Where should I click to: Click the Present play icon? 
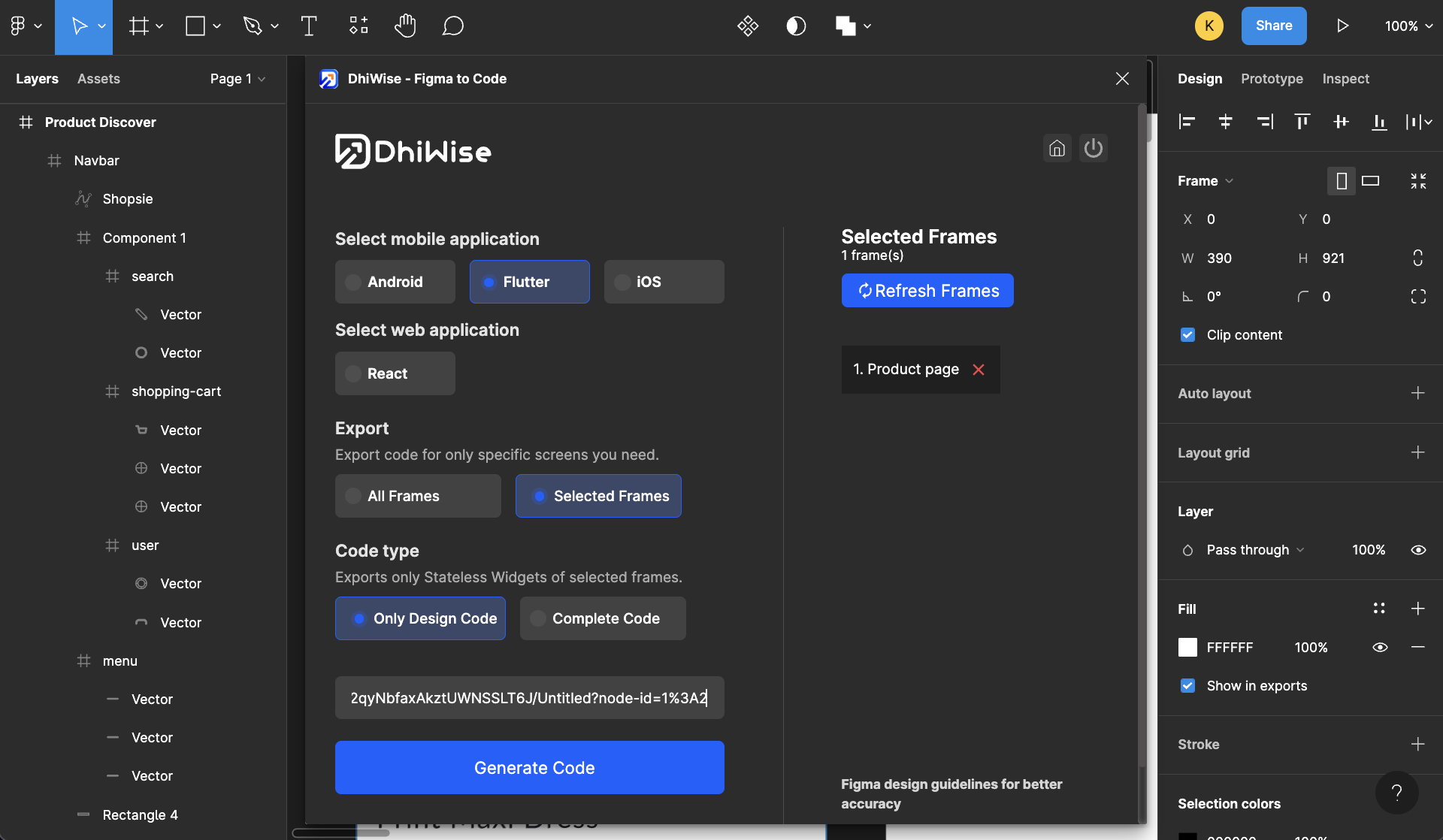1342,26
